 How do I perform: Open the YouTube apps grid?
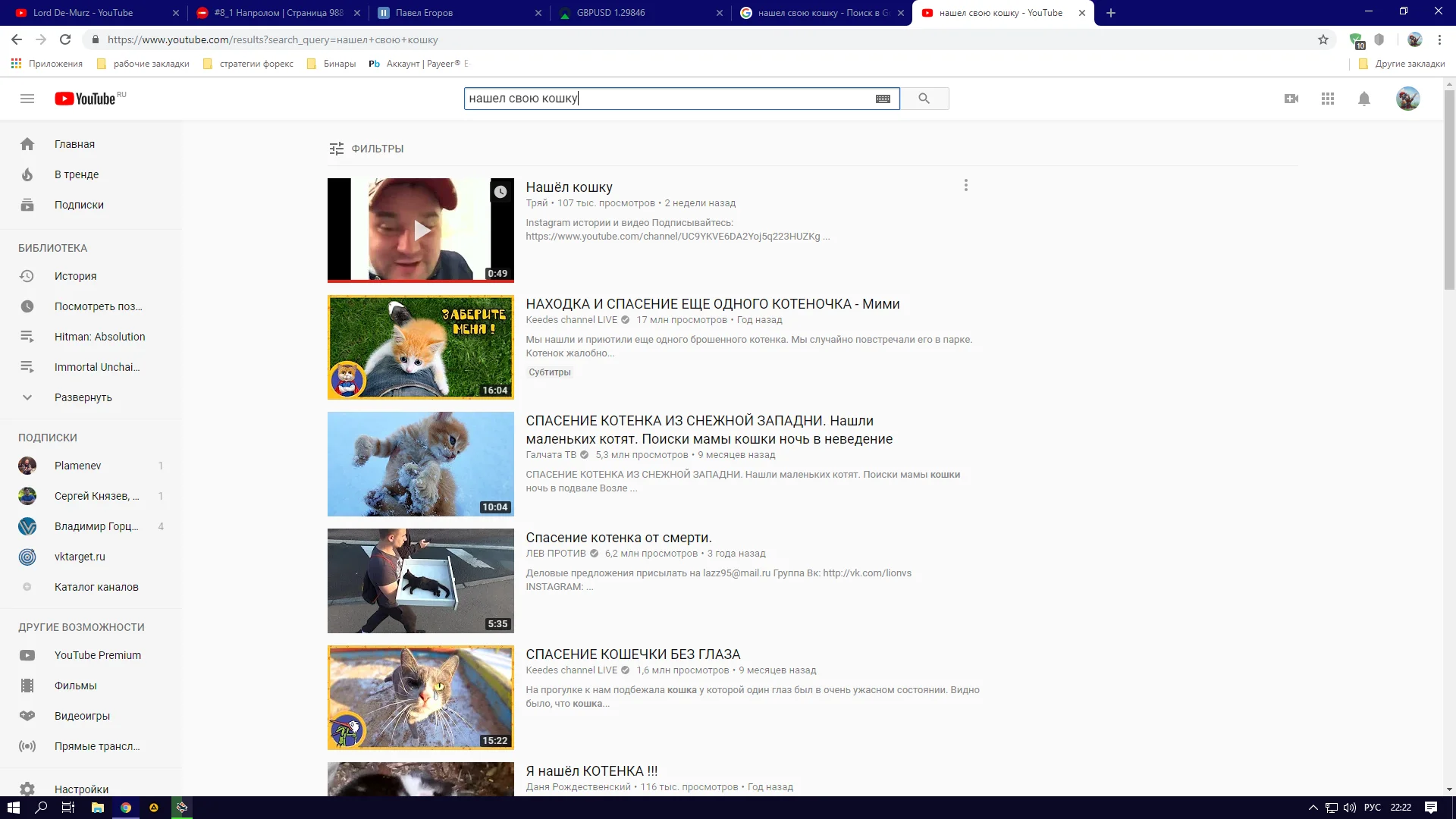click(1328, 99)
